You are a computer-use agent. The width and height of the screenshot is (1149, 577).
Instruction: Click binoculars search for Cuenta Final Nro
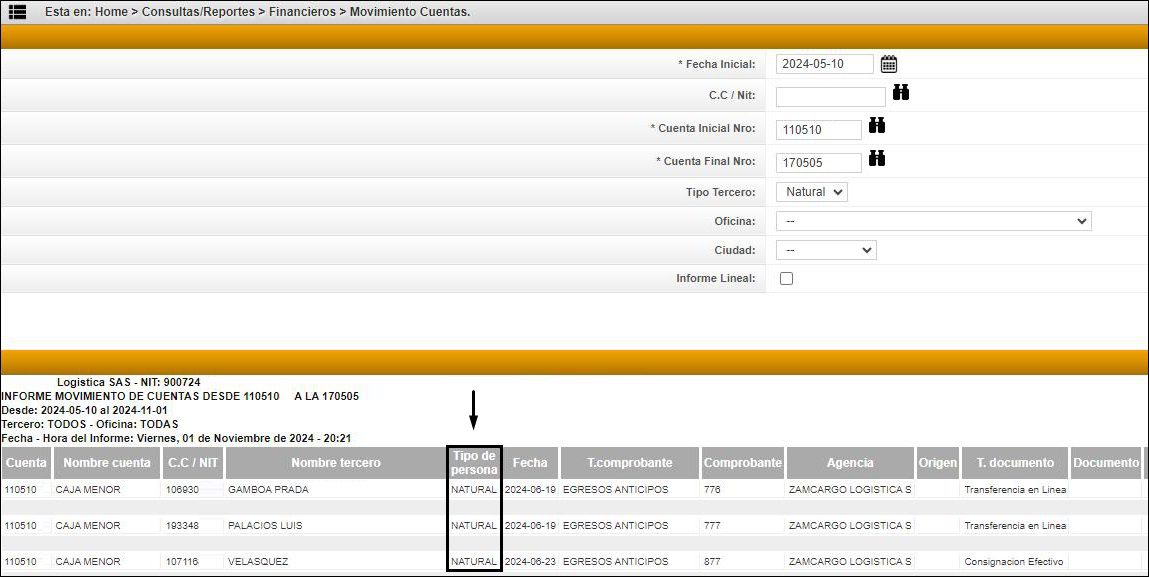[877, 159]
